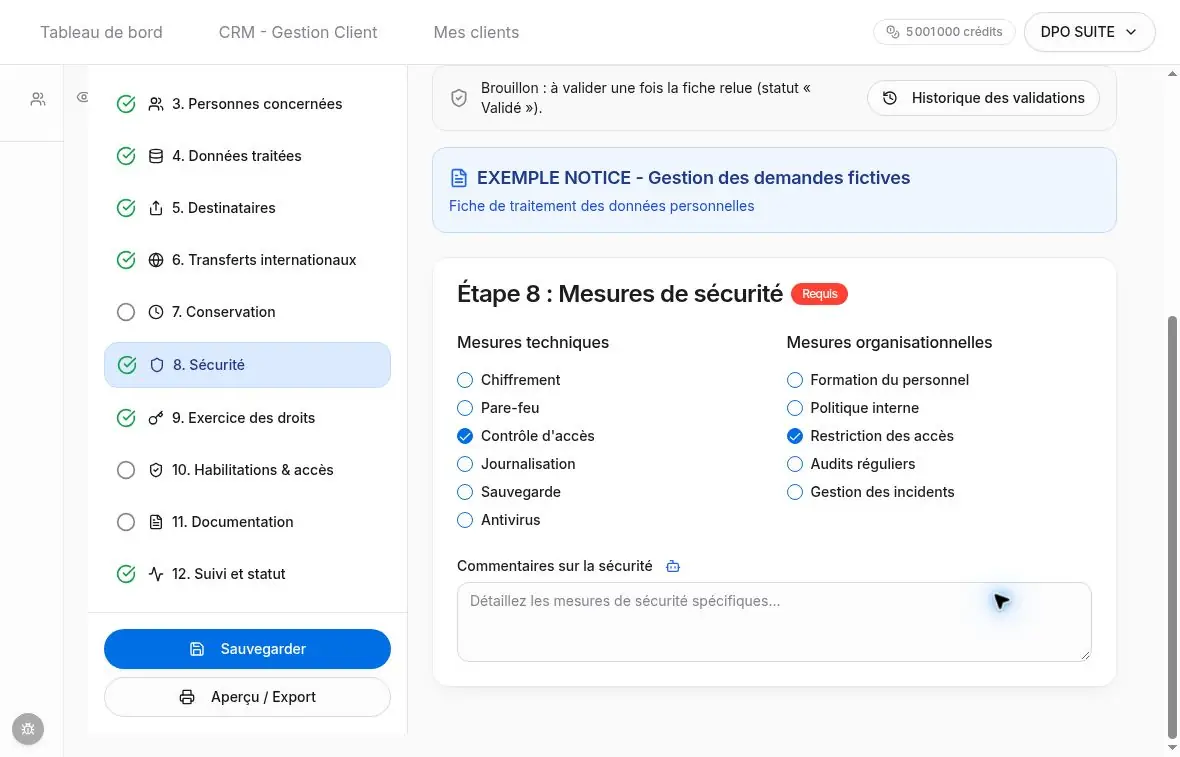The height and width of the screenshot is (757, 1180).
Task: Click the users icon in left rail
Action: coord(38,99)
